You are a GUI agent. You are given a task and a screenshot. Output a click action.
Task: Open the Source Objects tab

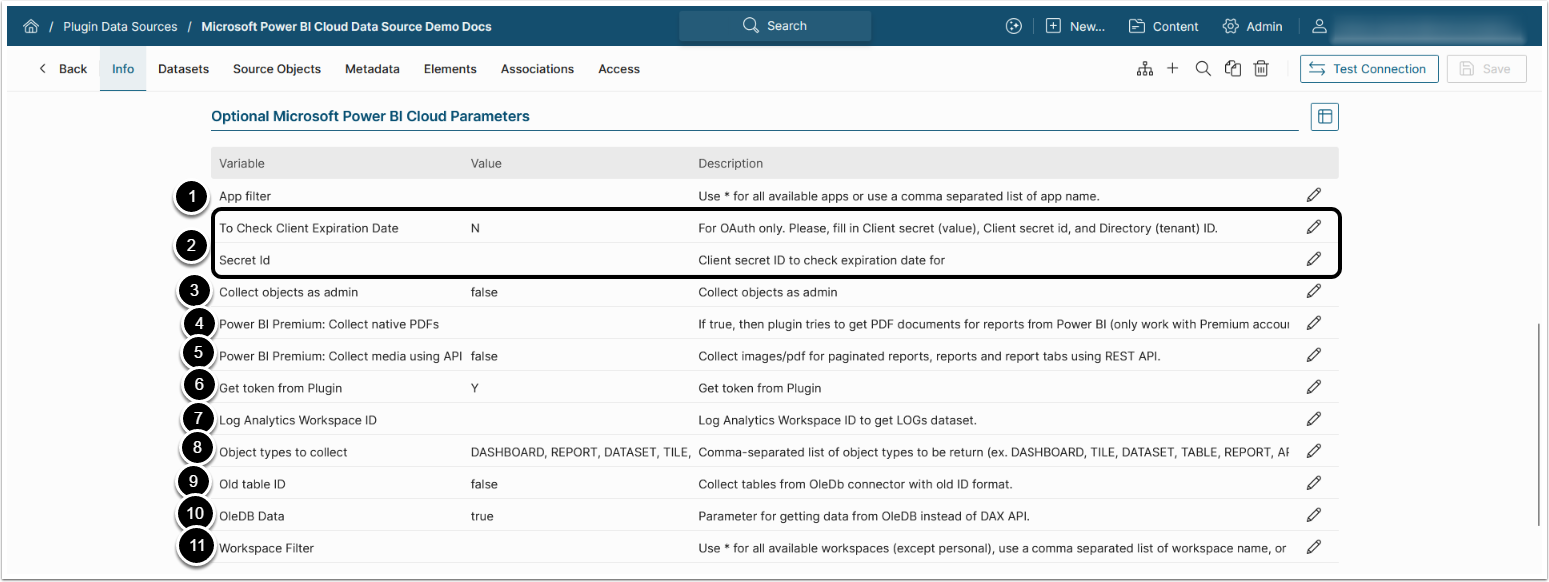point(277,69)
